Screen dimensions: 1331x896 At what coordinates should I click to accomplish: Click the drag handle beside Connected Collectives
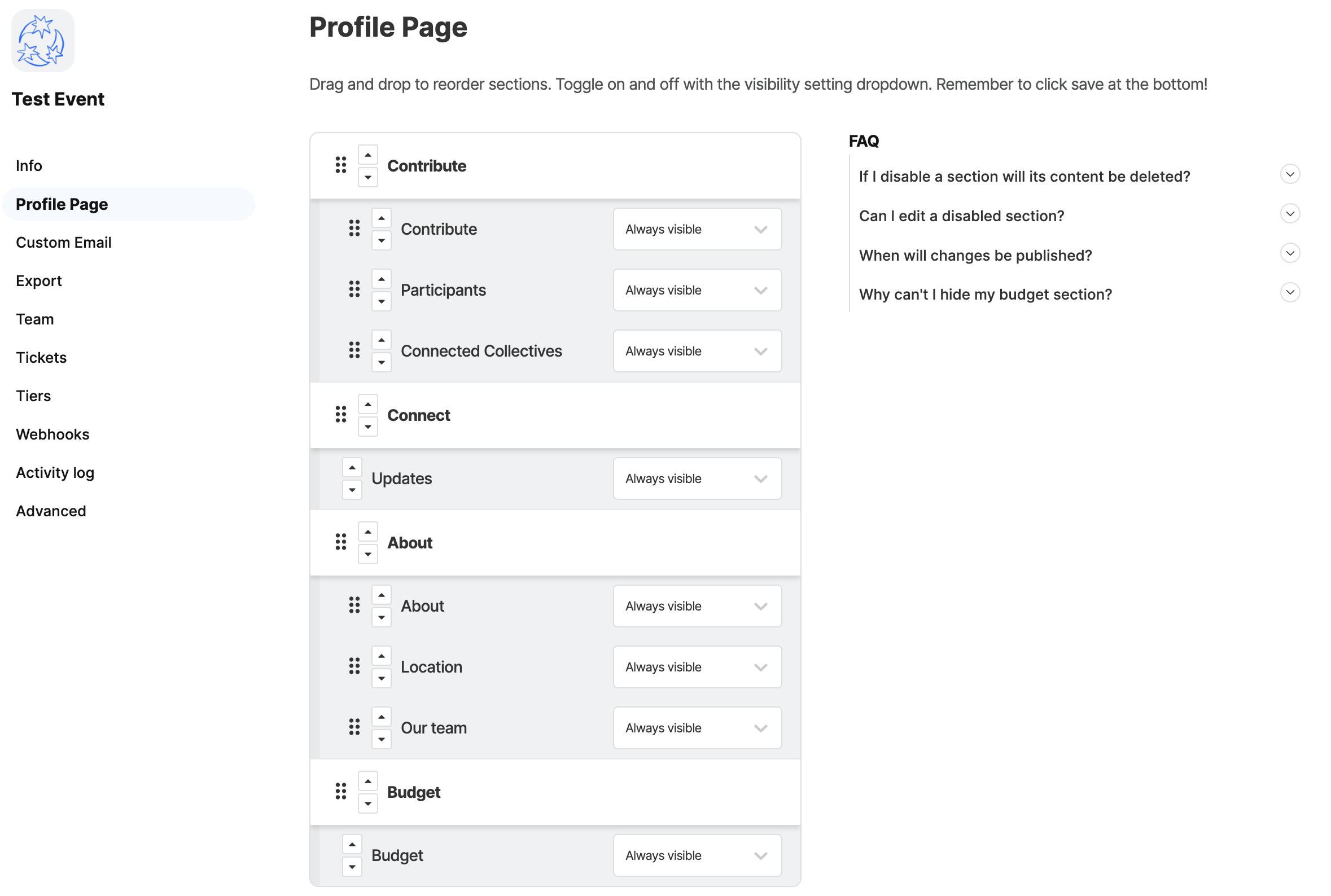click(354, 350)
